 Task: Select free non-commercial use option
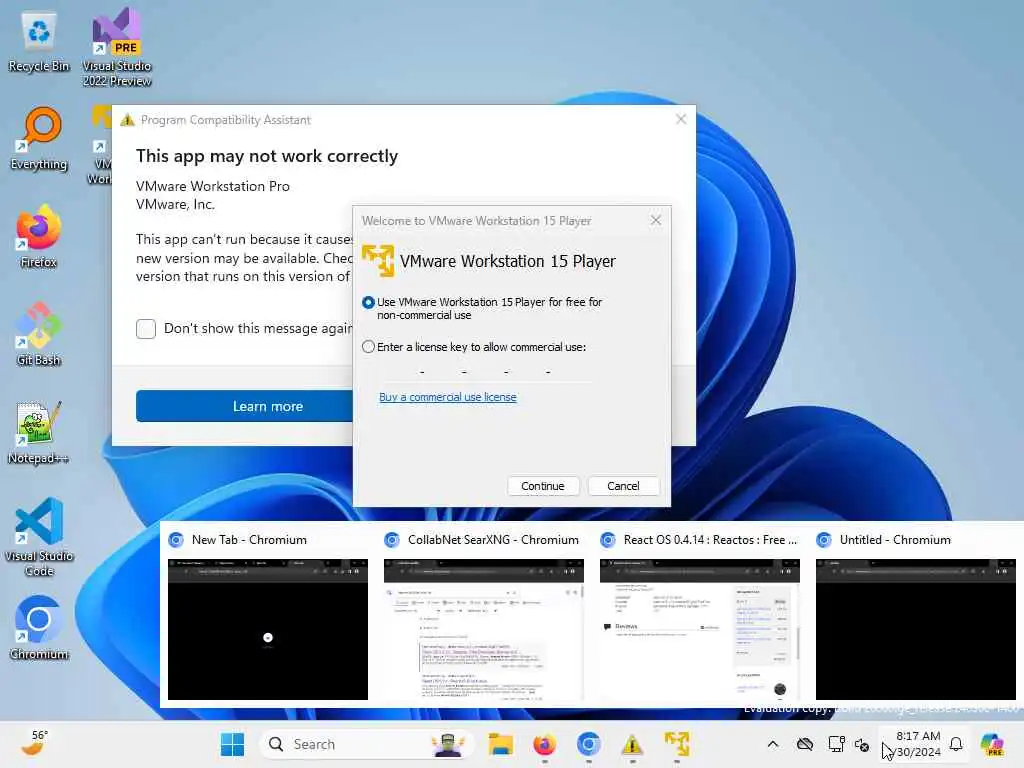click(x=368, y=302)
